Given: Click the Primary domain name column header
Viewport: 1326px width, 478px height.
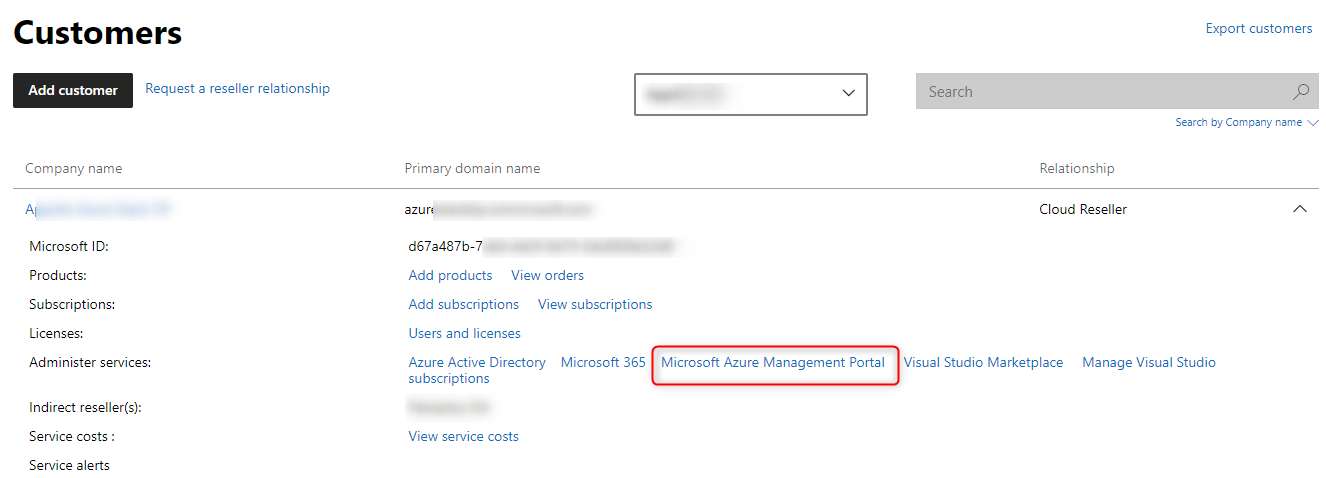Looking at the screenshot, I should pos(472,168).
